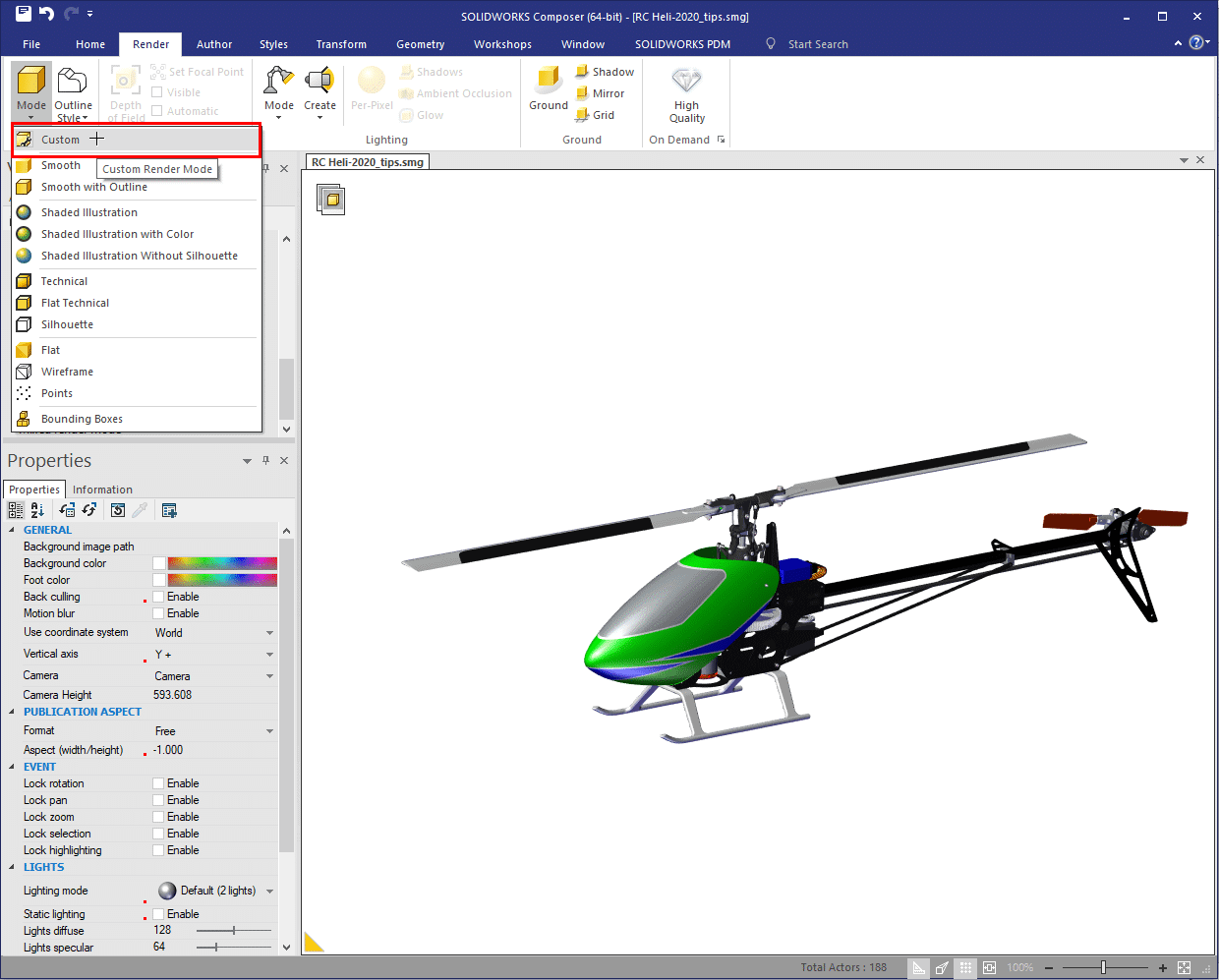Switch to the Information tab
This screenshot has width=1219, height=980.
[102, 490]
